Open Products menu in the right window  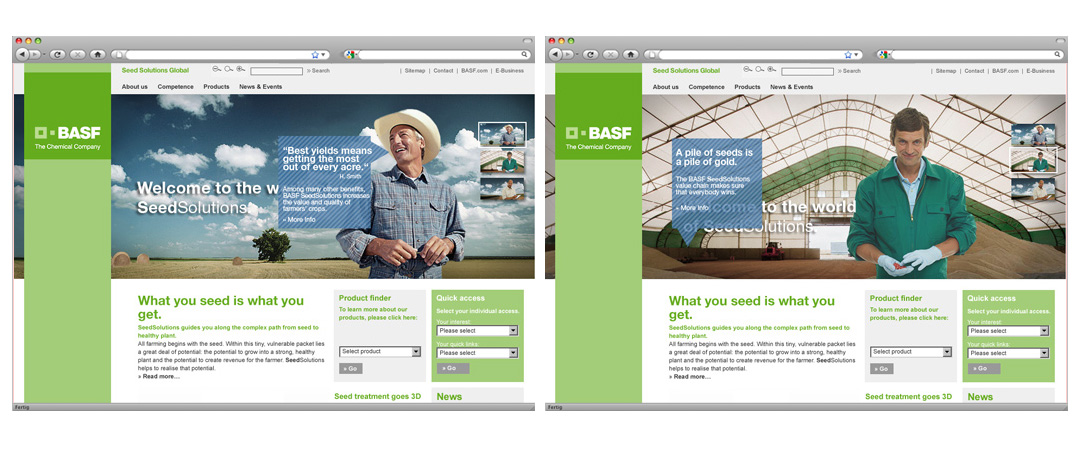(x=747, y=87)
